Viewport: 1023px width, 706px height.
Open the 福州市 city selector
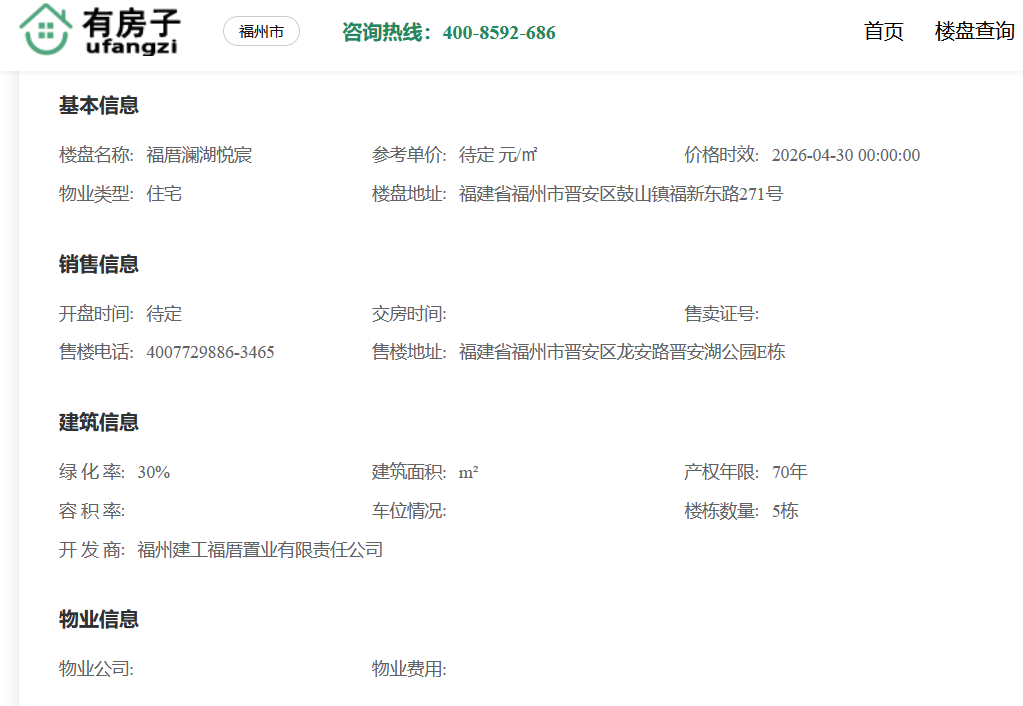261,32
